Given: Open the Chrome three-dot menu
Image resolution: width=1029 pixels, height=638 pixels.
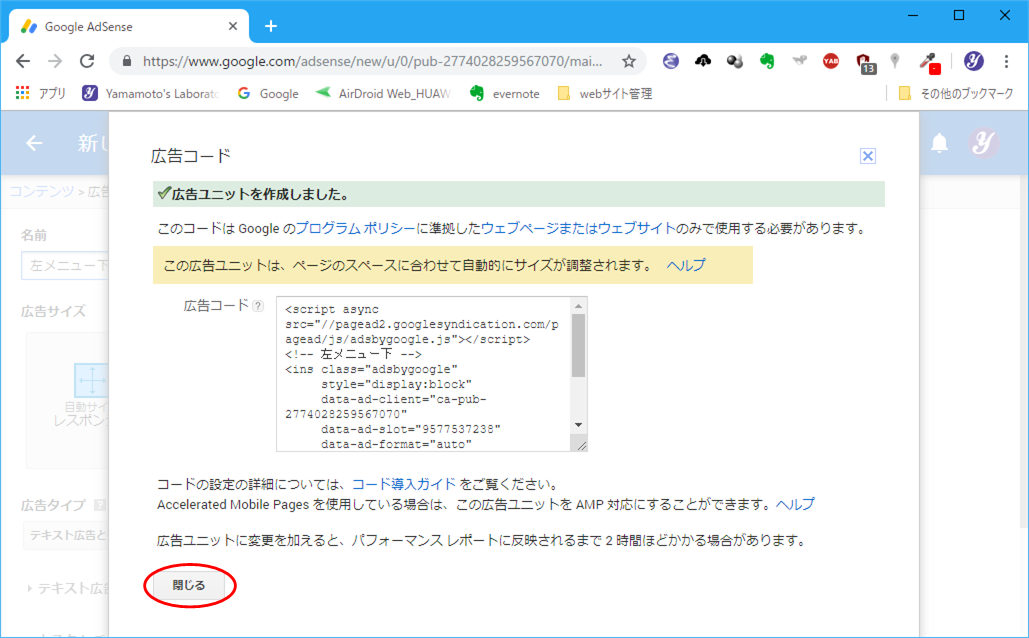Looking at the screenshot, I should 1006,61.
